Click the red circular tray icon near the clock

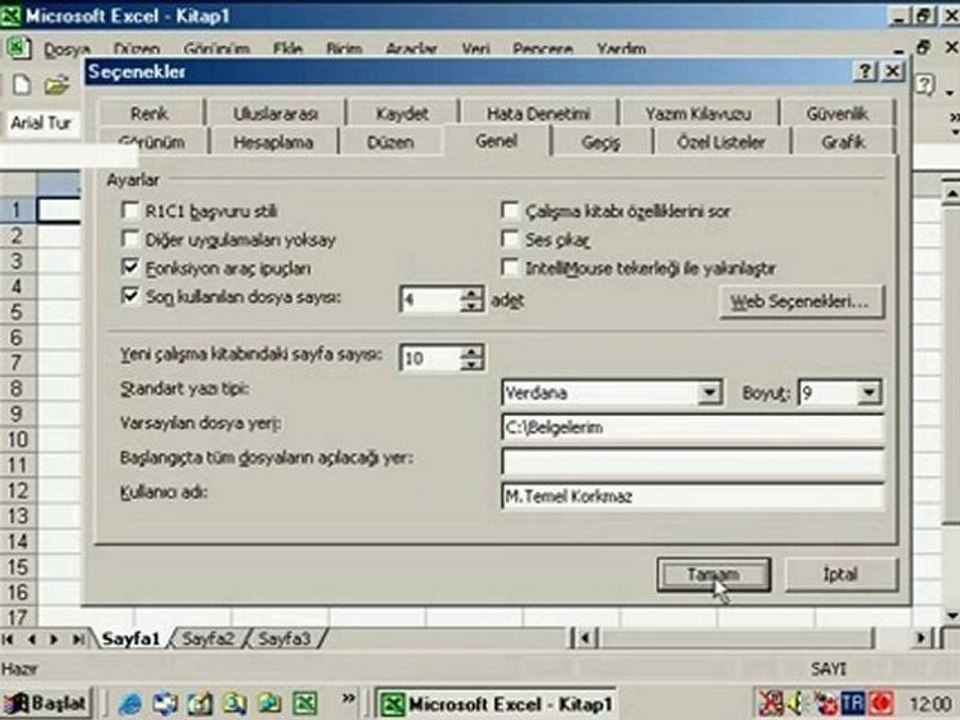(882, 703)
